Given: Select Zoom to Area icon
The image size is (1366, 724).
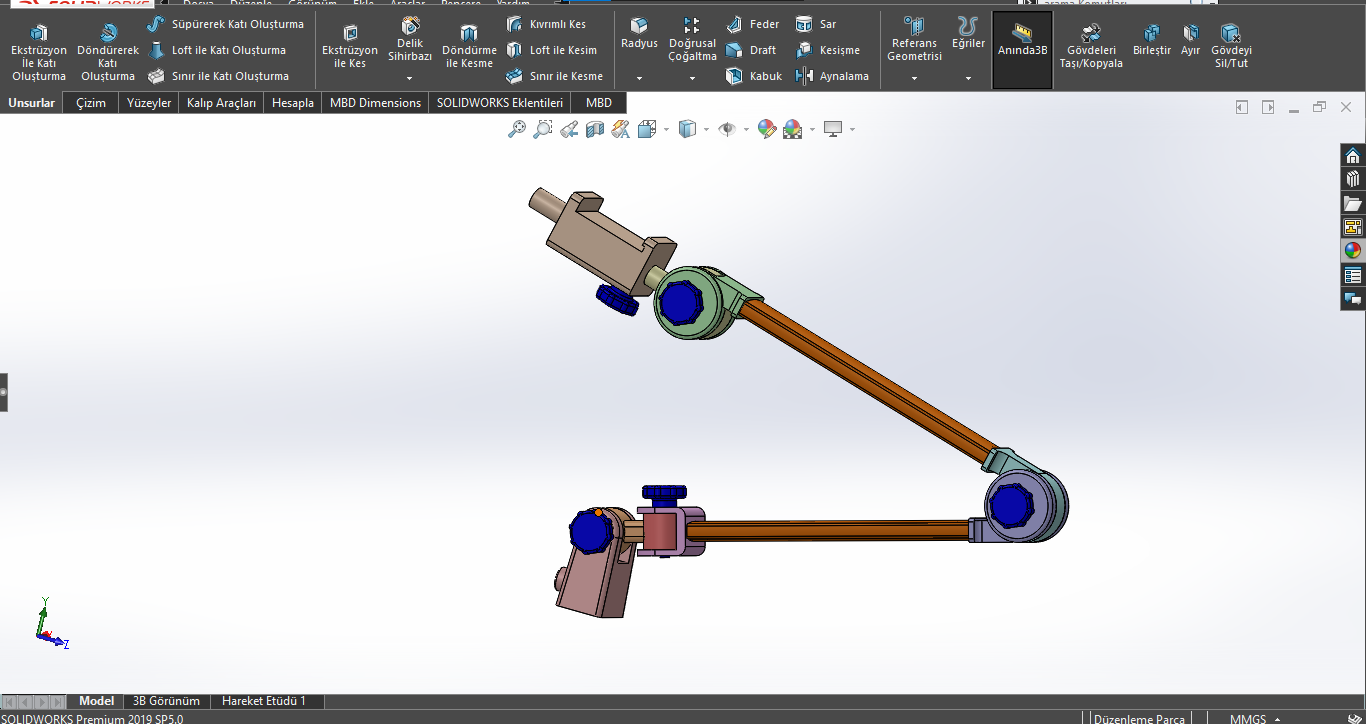Looking at the screenshot, I should coord(543,129).
